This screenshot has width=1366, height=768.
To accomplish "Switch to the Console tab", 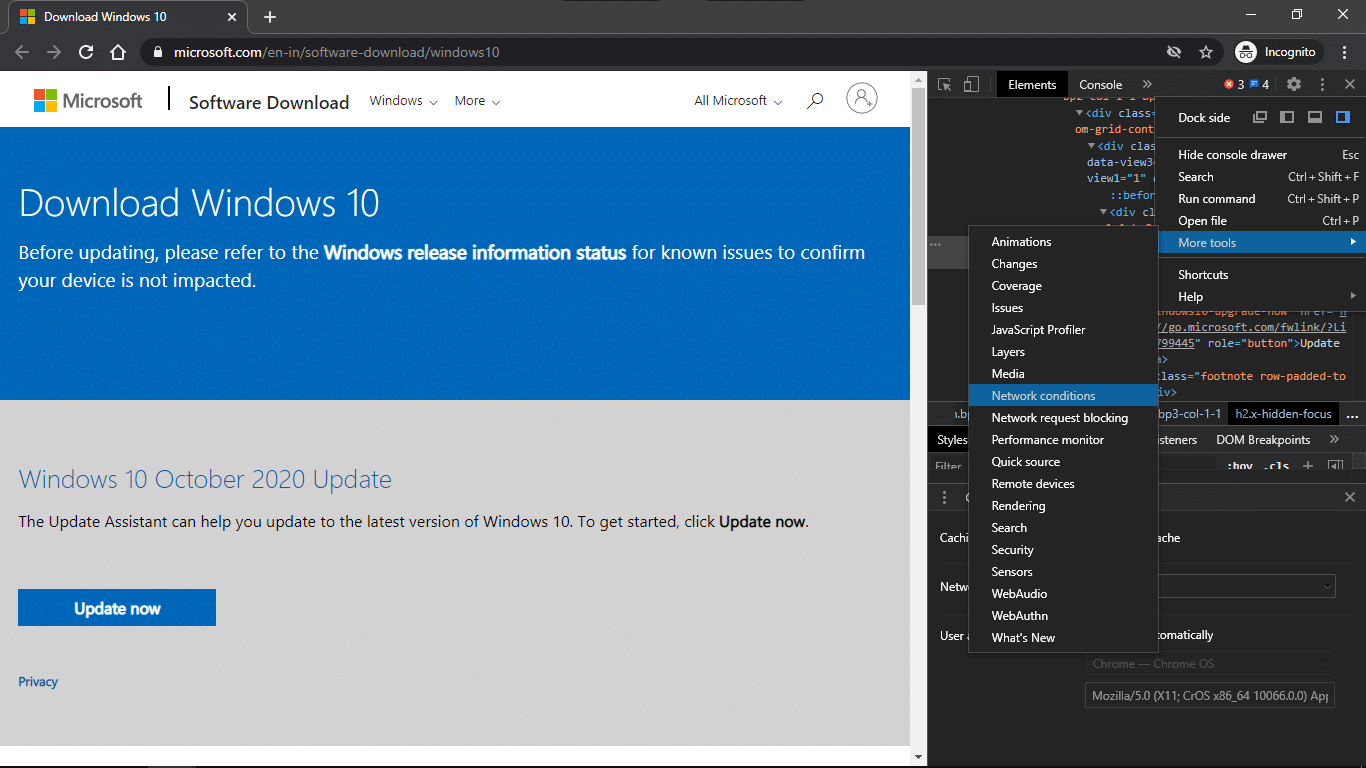I will (1101, 85).
